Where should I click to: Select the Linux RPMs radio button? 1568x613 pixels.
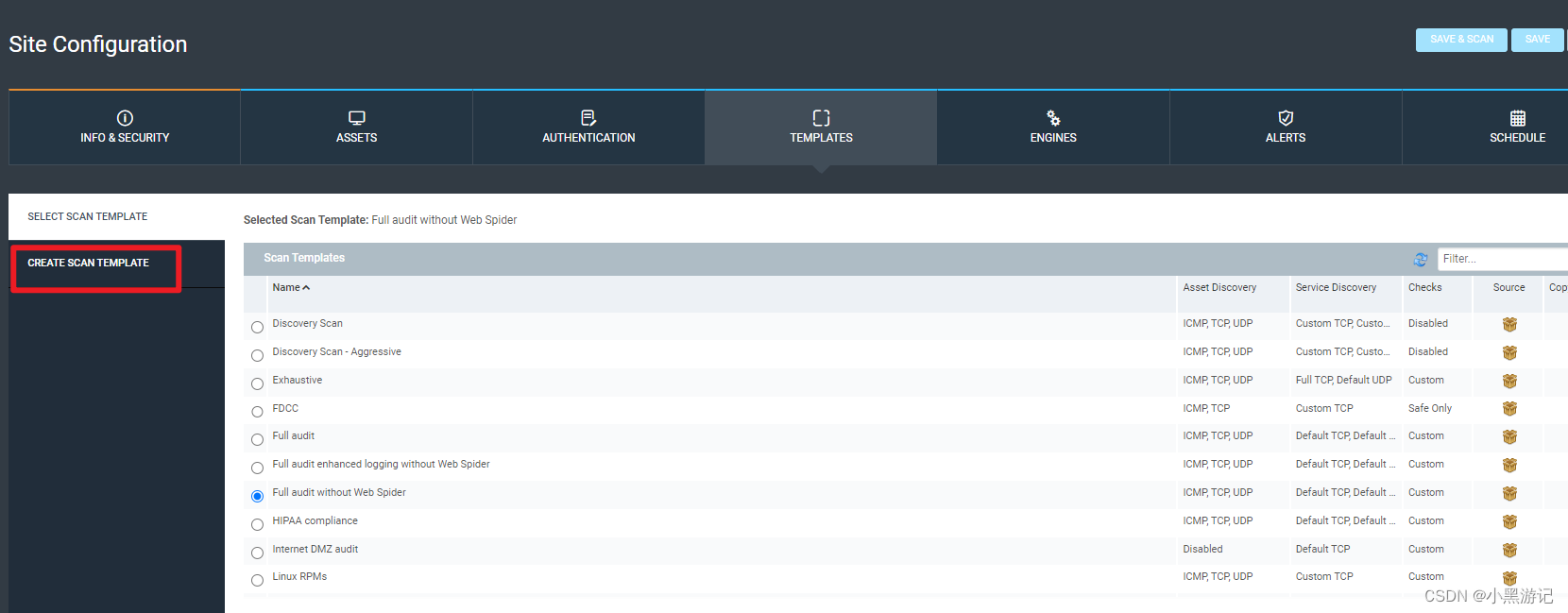pos(257,580)
